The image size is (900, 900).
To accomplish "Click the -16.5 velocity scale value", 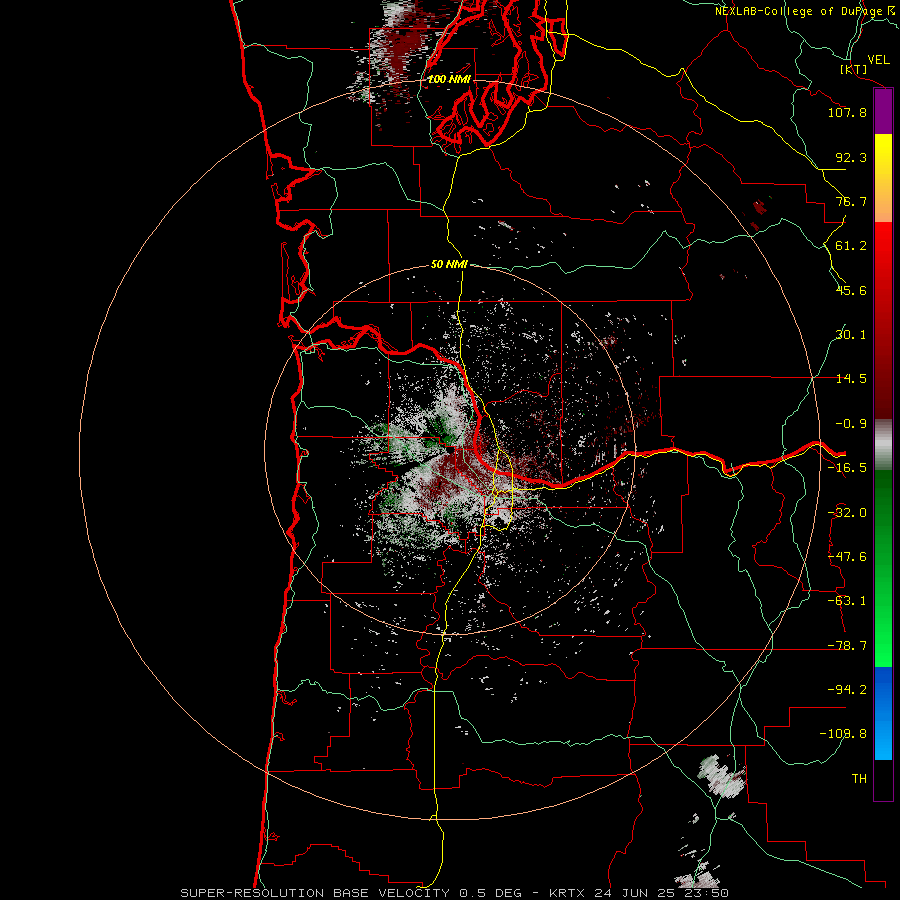I will point(847,468).
